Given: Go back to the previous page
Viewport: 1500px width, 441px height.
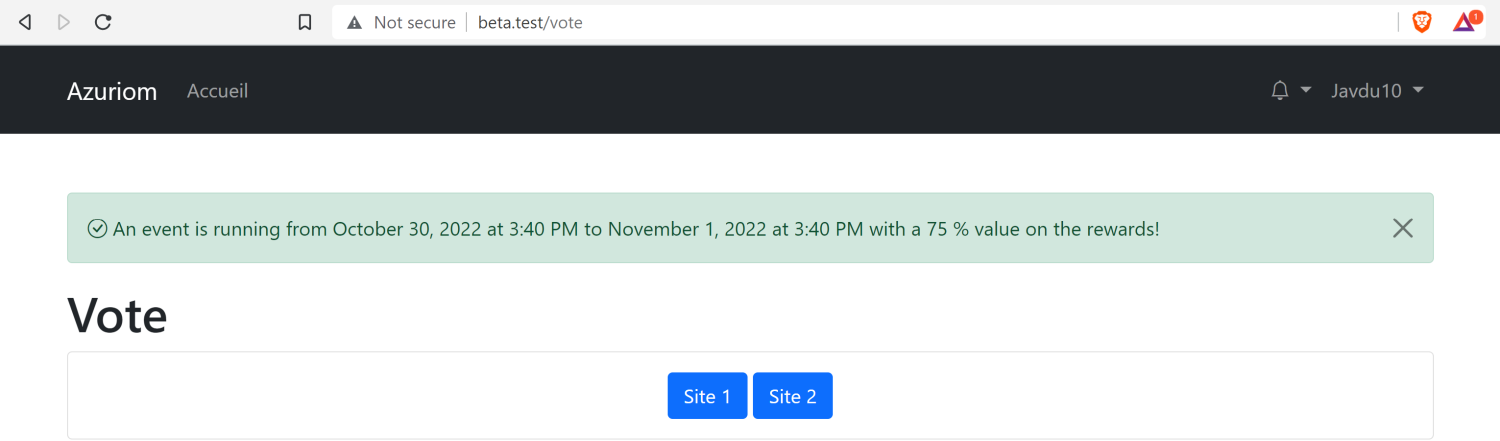Looking at the screenshot, I should (x=26, y=22).
